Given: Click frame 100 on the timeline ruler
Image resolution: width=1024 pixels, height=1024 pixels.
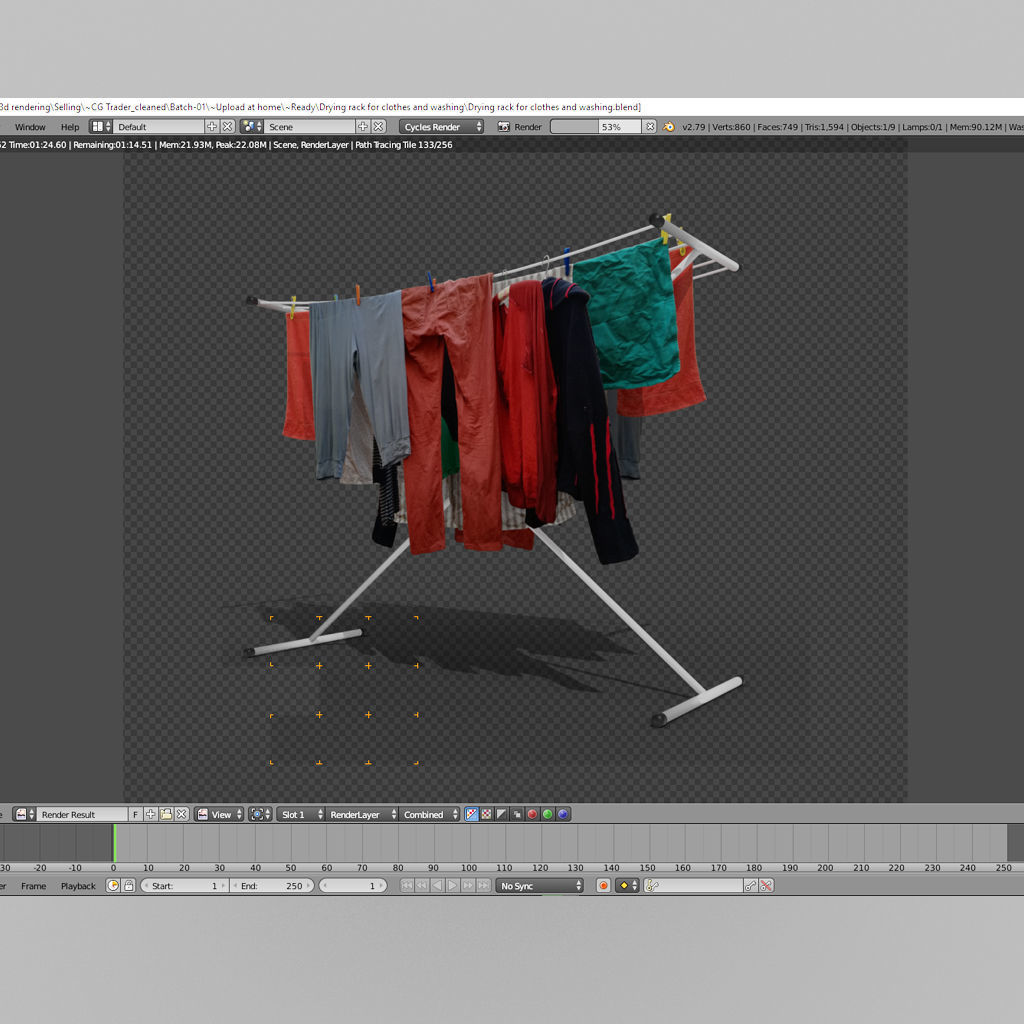Looking at the screenshot, I should click(469, 867).
